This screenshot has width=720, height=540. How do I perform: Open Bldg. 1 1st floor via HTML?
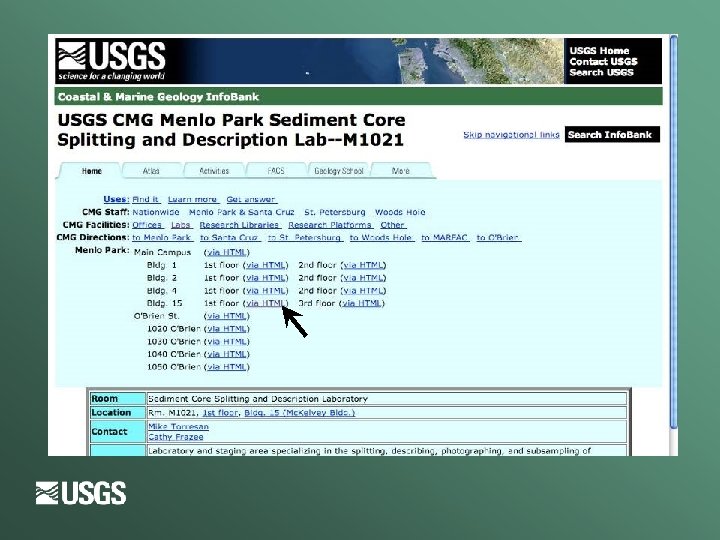[266, 265]
